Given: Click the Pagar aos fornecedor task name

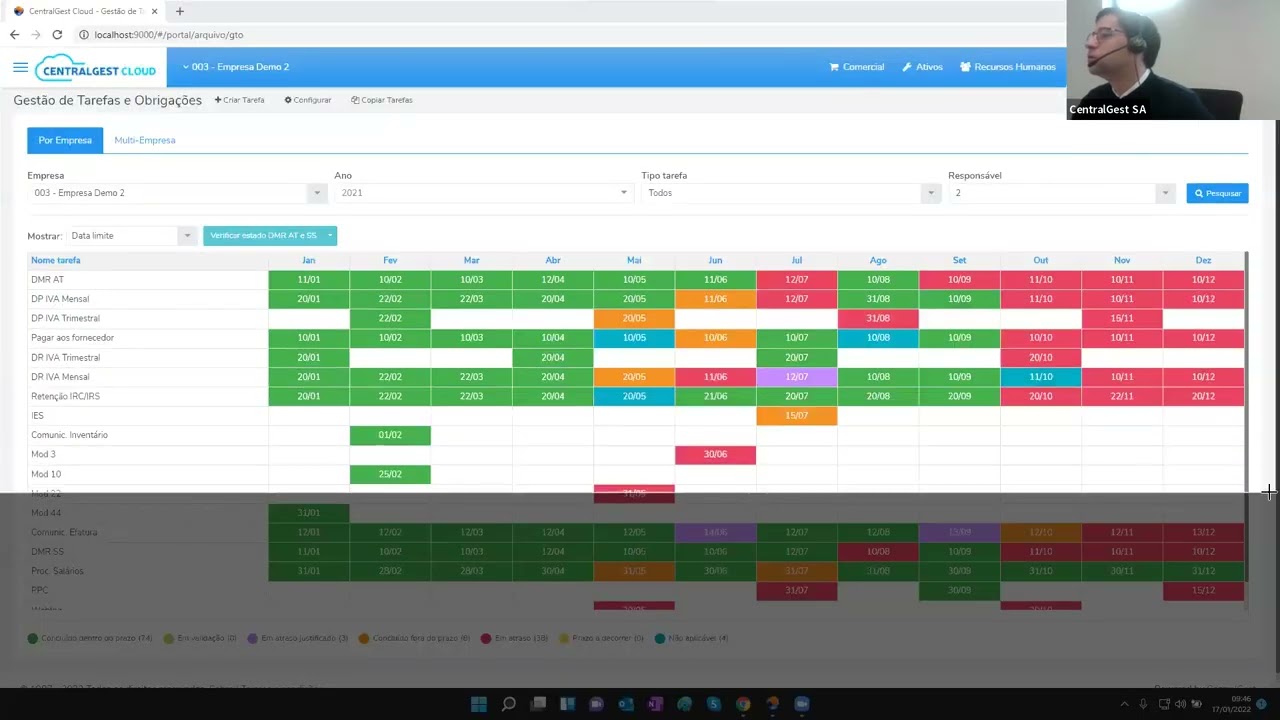Looking at the screenshot, I should coord(72,338).
